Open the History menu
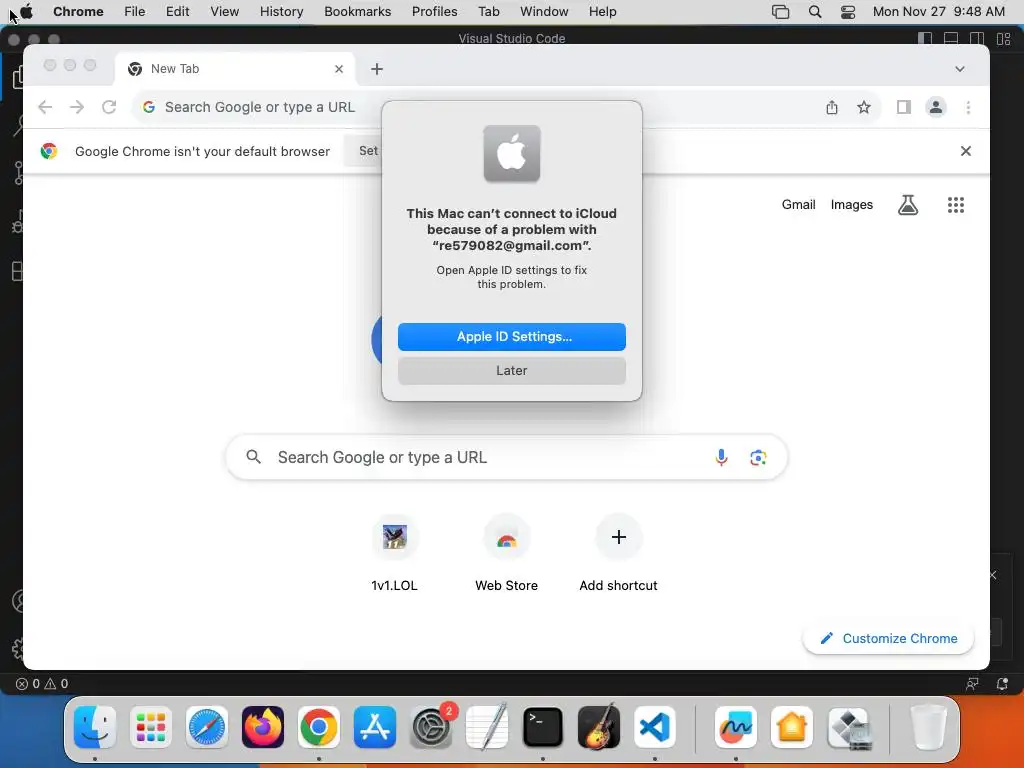 (281, 12)
